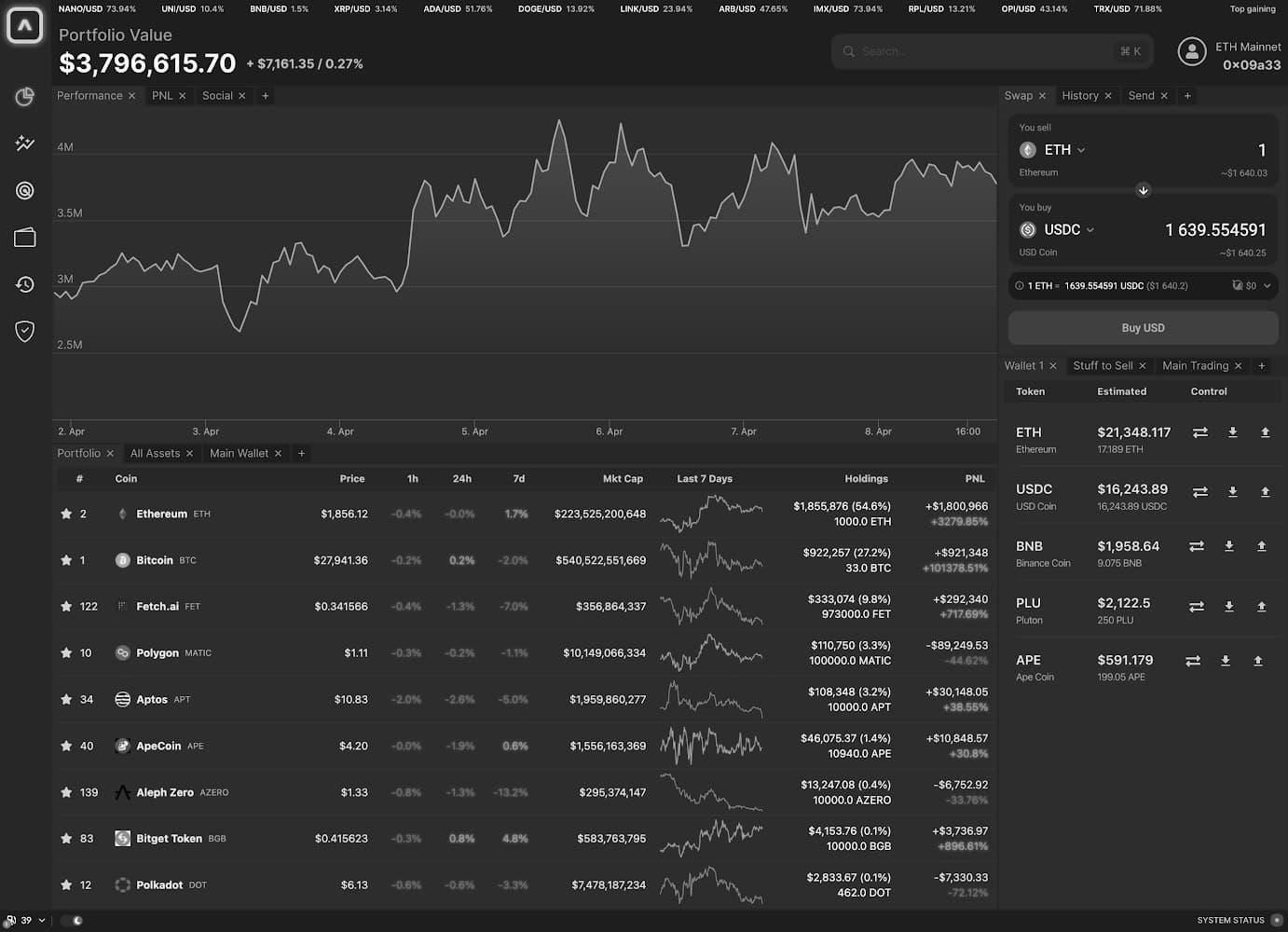Expand the gas value 39 dropdown
This screenshot has width=1288, height=932.
42,920
